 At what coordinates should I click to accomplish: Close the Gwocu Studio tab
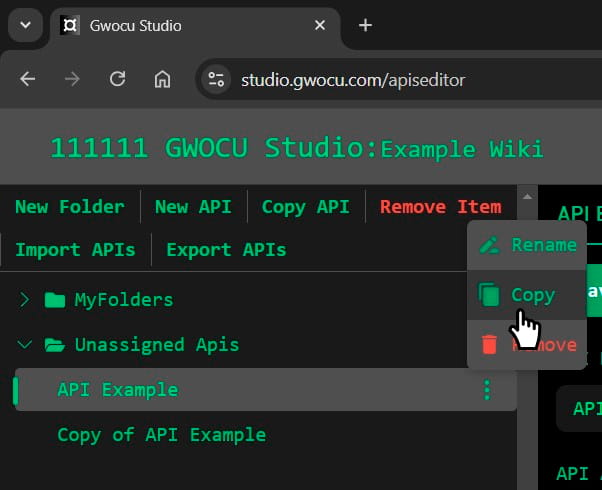320,25
